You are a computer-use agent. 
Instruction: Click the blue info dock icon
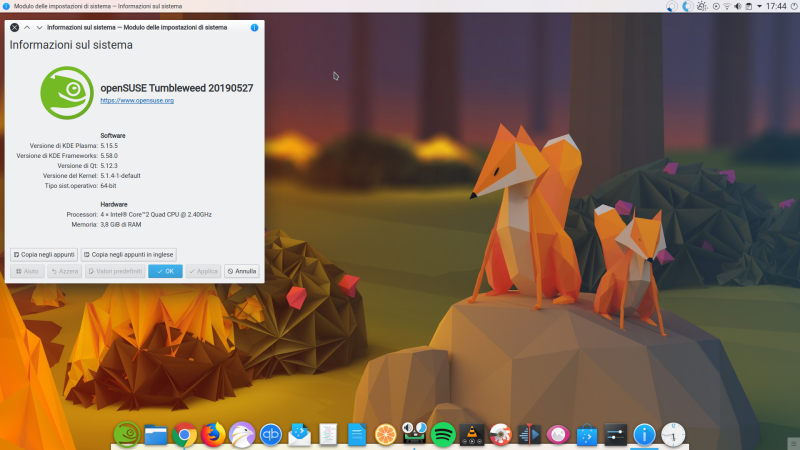[644, 435]
